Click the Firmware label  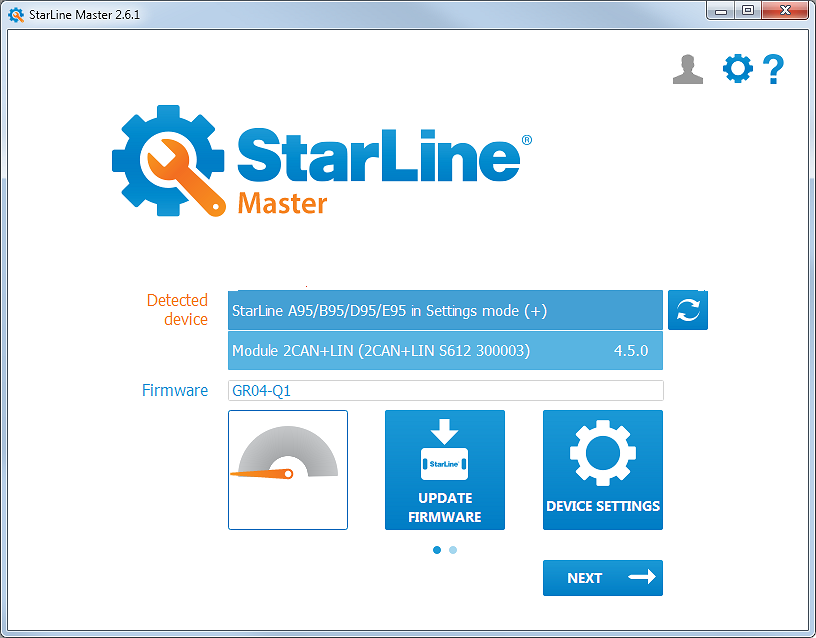tap(175, 390)
